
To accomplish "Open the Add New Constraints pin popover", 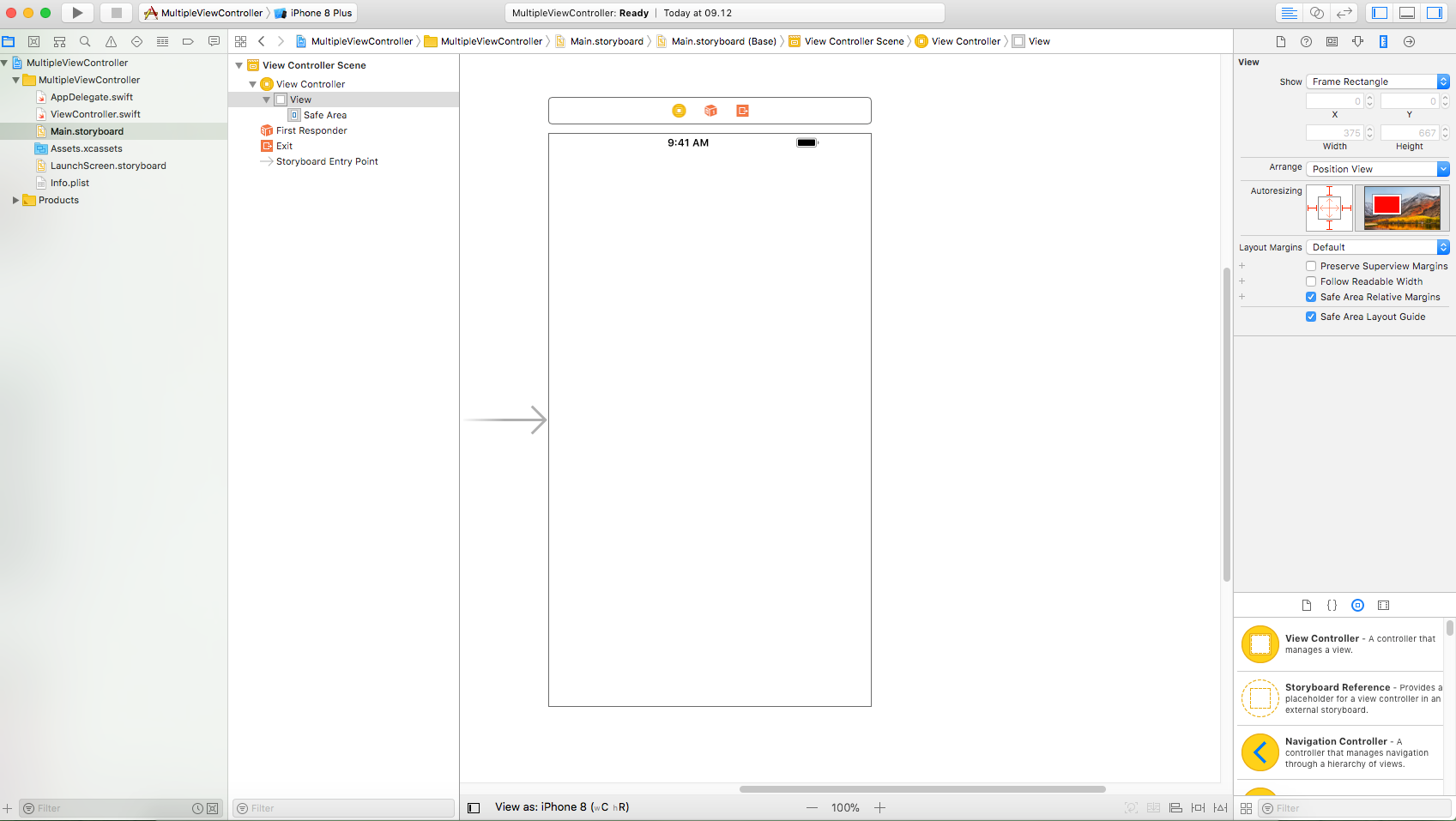I will tap(1198, 807).
